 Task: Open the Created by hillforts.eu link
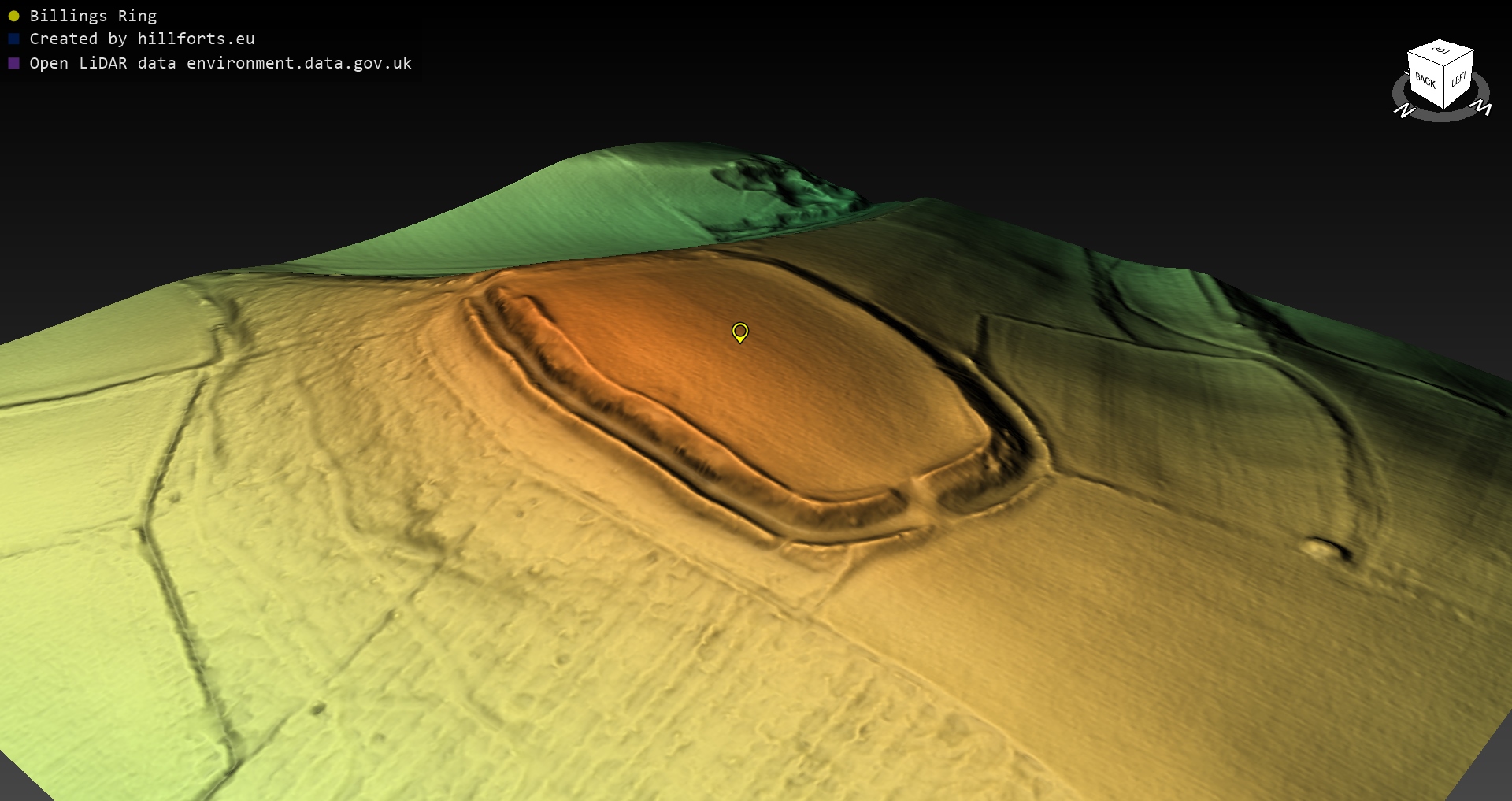tap(142, 39)
